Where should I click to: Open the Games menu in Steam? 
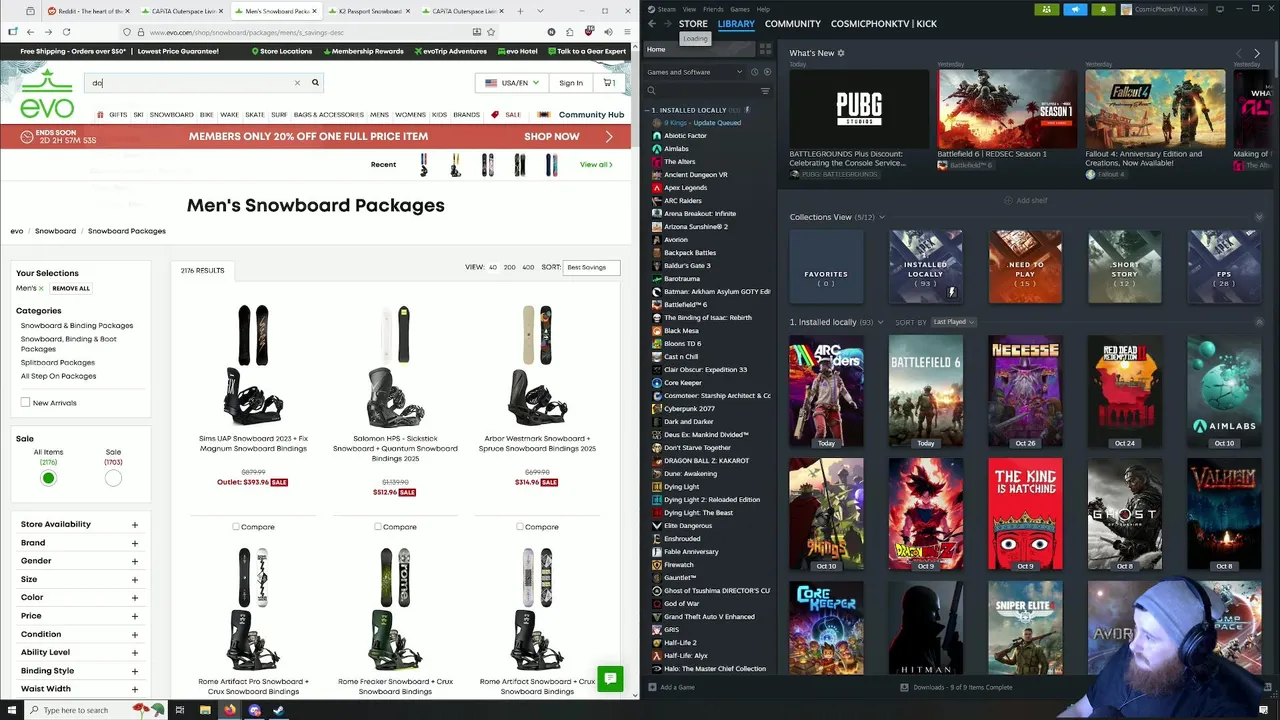click(740, 9)
